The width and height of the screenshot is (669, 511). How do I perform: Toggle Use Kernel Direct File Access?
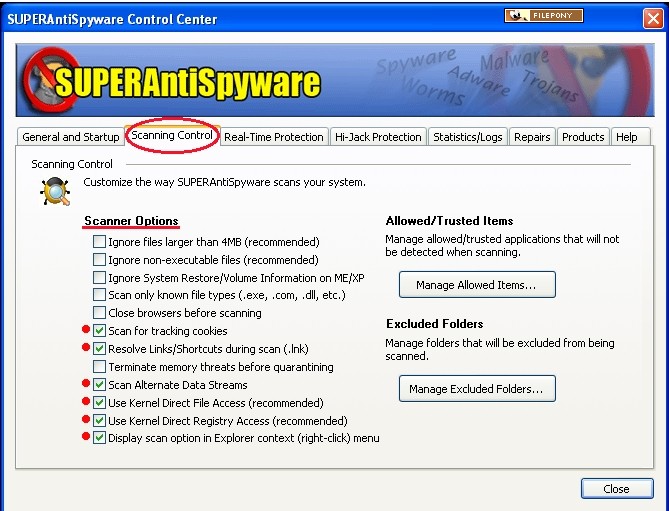coord(99,402)
